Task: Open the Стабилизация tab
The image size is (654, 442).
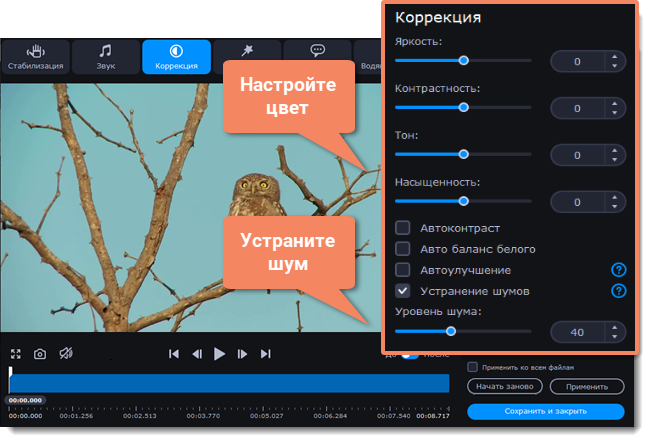Action: pyautogui.click(x=35, y=58)
